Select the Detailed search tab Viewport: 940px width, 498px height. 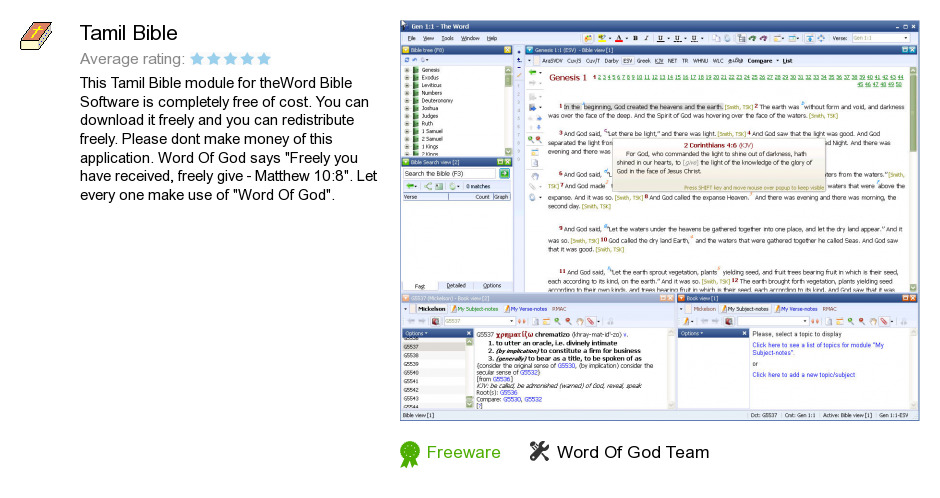(456, 286)
